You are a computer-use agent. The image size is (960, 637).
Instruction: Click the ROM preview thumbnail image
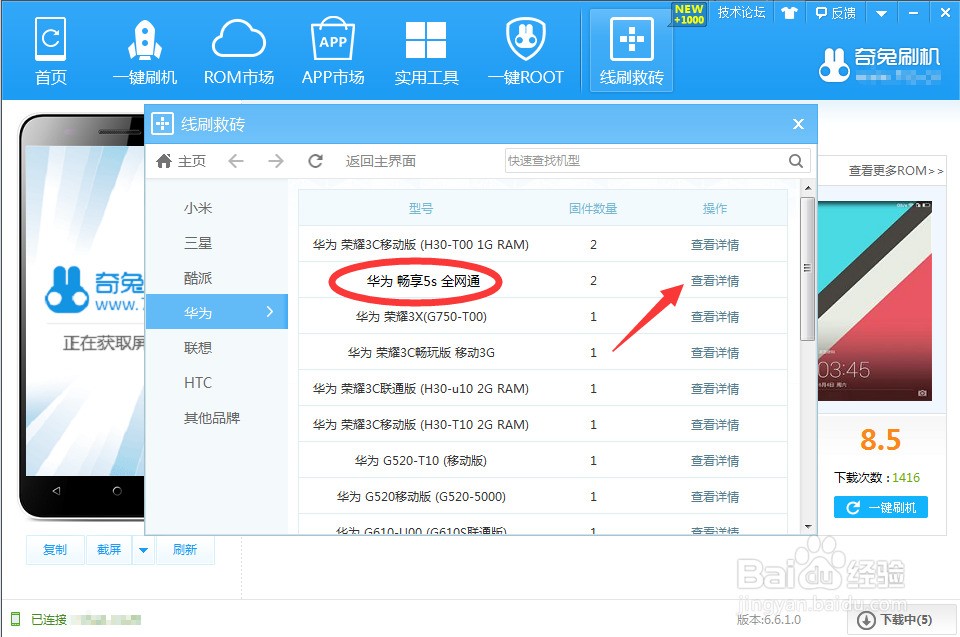coord(875,301)
